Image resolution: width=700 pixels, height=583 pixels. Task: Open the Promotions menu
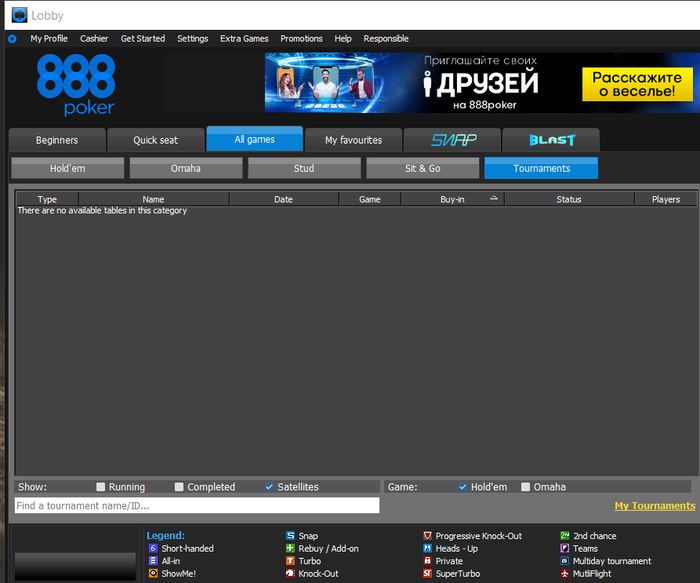(301, 39)
